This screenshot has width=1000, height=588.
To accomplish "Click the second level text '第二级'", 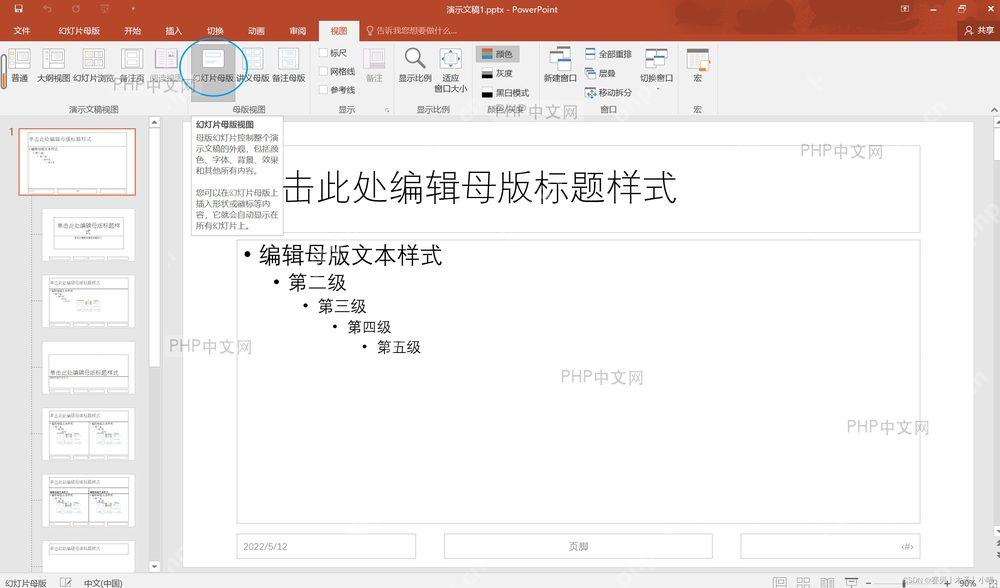I will point(317,283).
